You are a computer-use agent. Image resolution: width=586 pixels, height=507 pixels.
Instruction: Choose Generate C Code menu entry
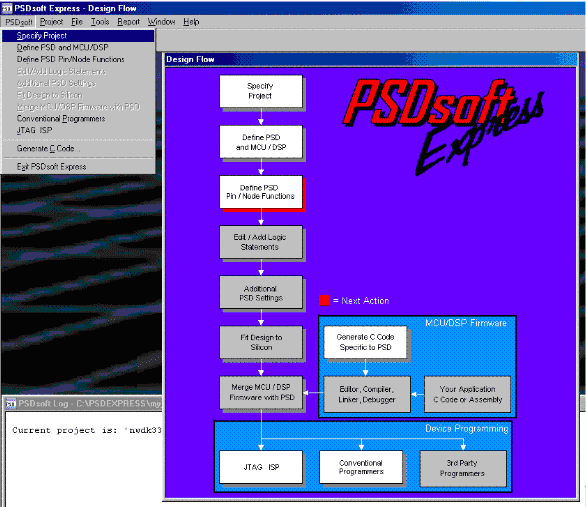point(78,149)
